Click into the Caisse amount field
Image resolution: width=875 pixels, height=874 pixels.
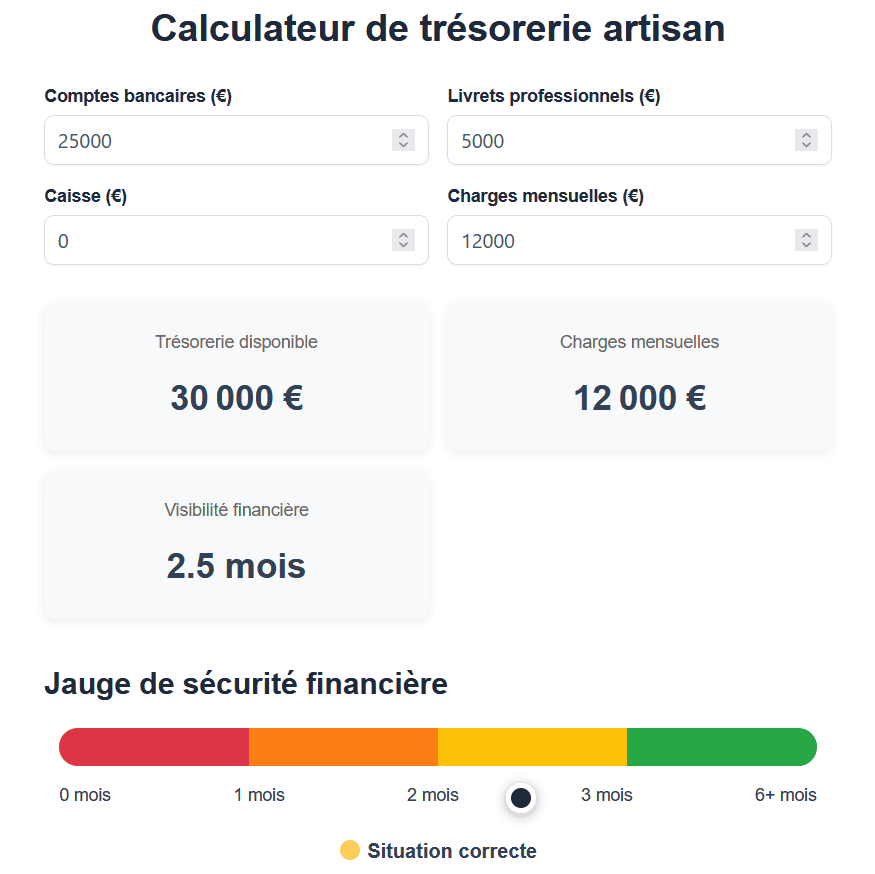pos(237,240)
